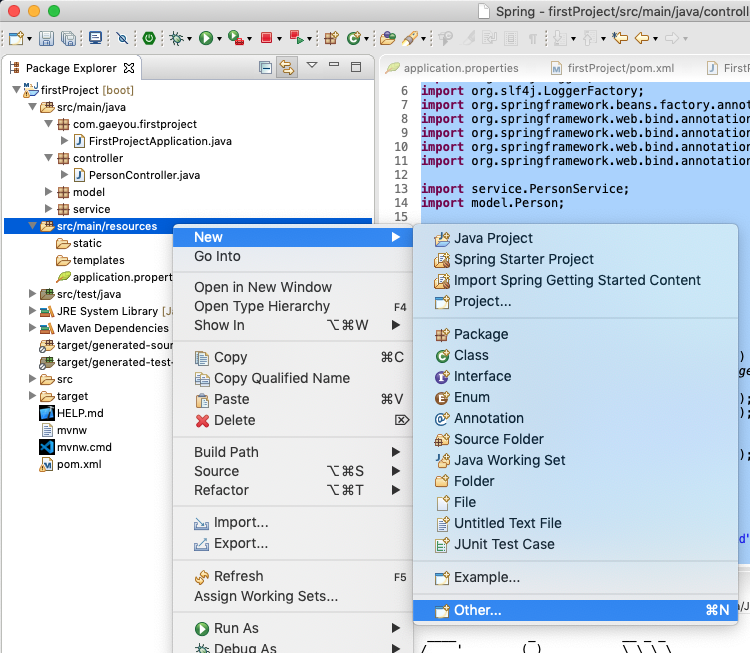Click the New Java Package toolbar icon
The image size is (750, 653).
pyautogui.click(x=331, y=38)
